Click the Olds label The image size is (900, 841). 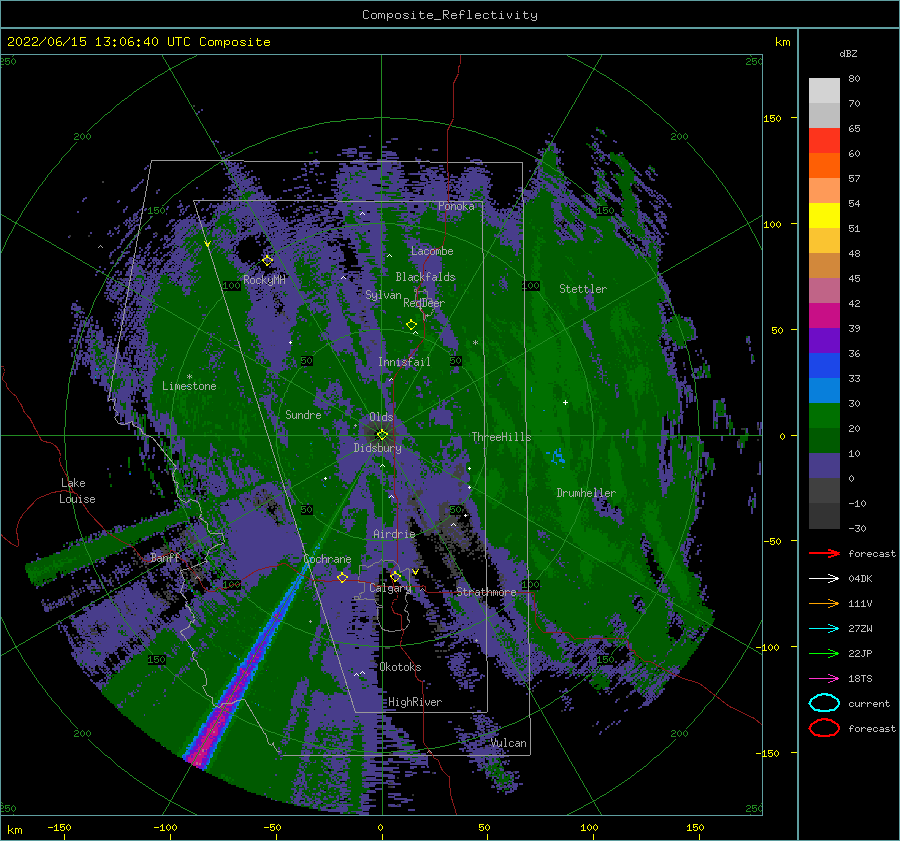pyautogui.click(x=381, y=417)
